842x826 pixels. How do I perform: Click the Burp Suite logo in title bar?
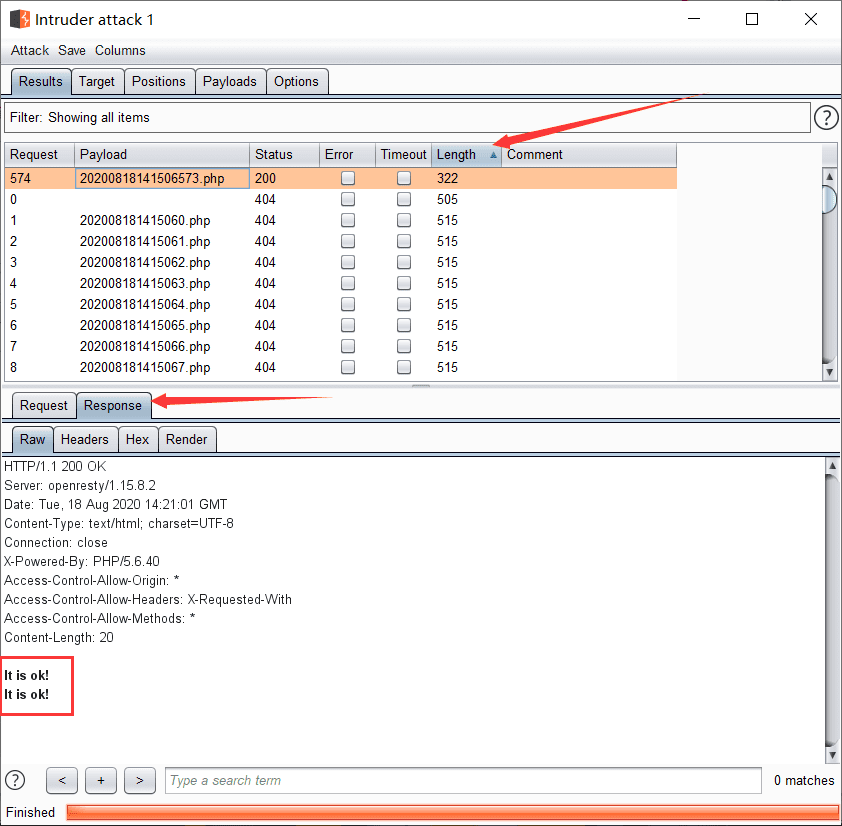pyautogui.click(x=19, y=19)
